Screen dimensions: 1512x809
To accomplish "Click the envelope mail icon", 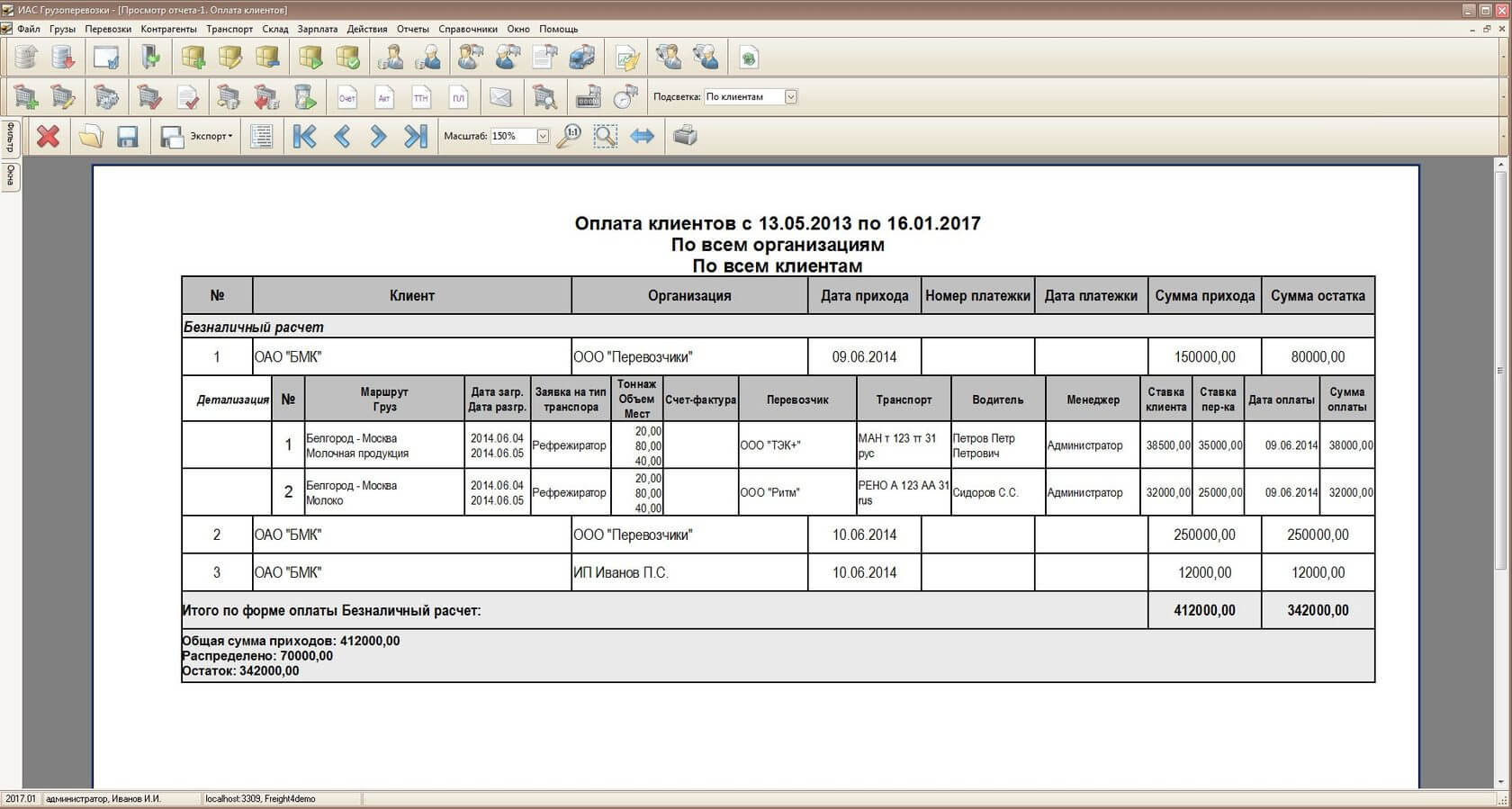I will pos(500,97).
